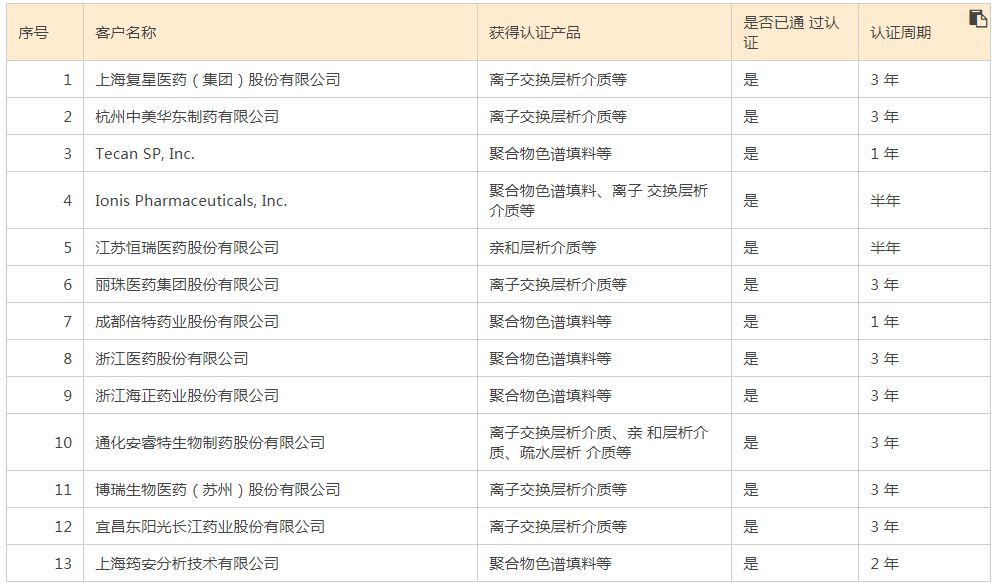Select the 认证周期 column header
The height and width of the screenshot is (587, 995).
click(x=900, y=33)
